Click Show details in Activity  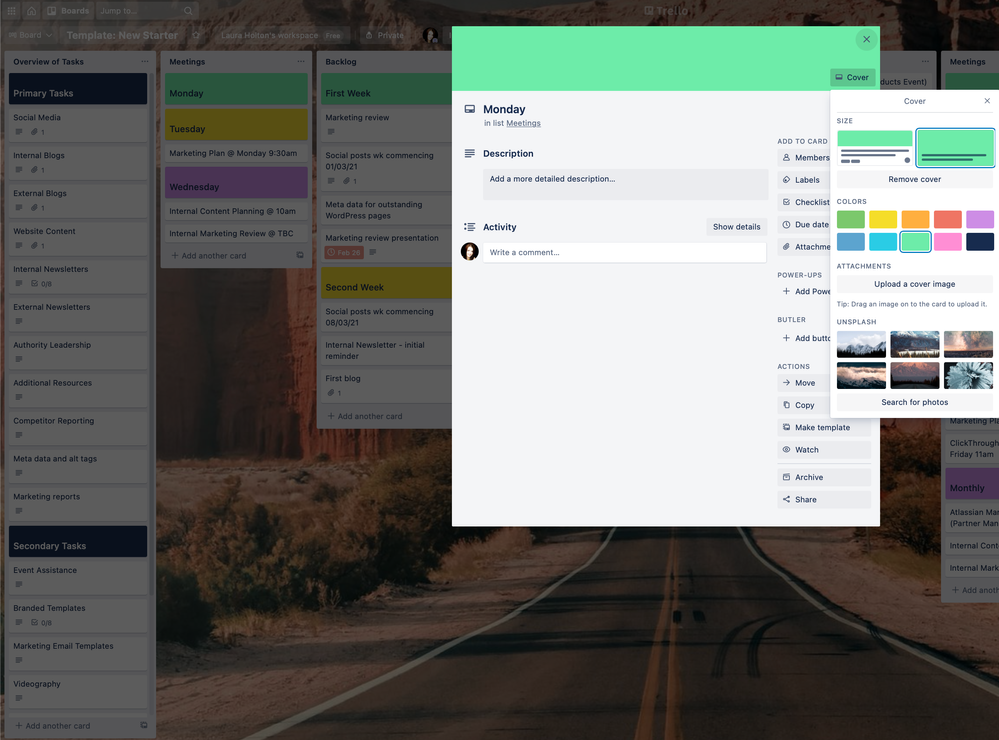click(736, 227)
